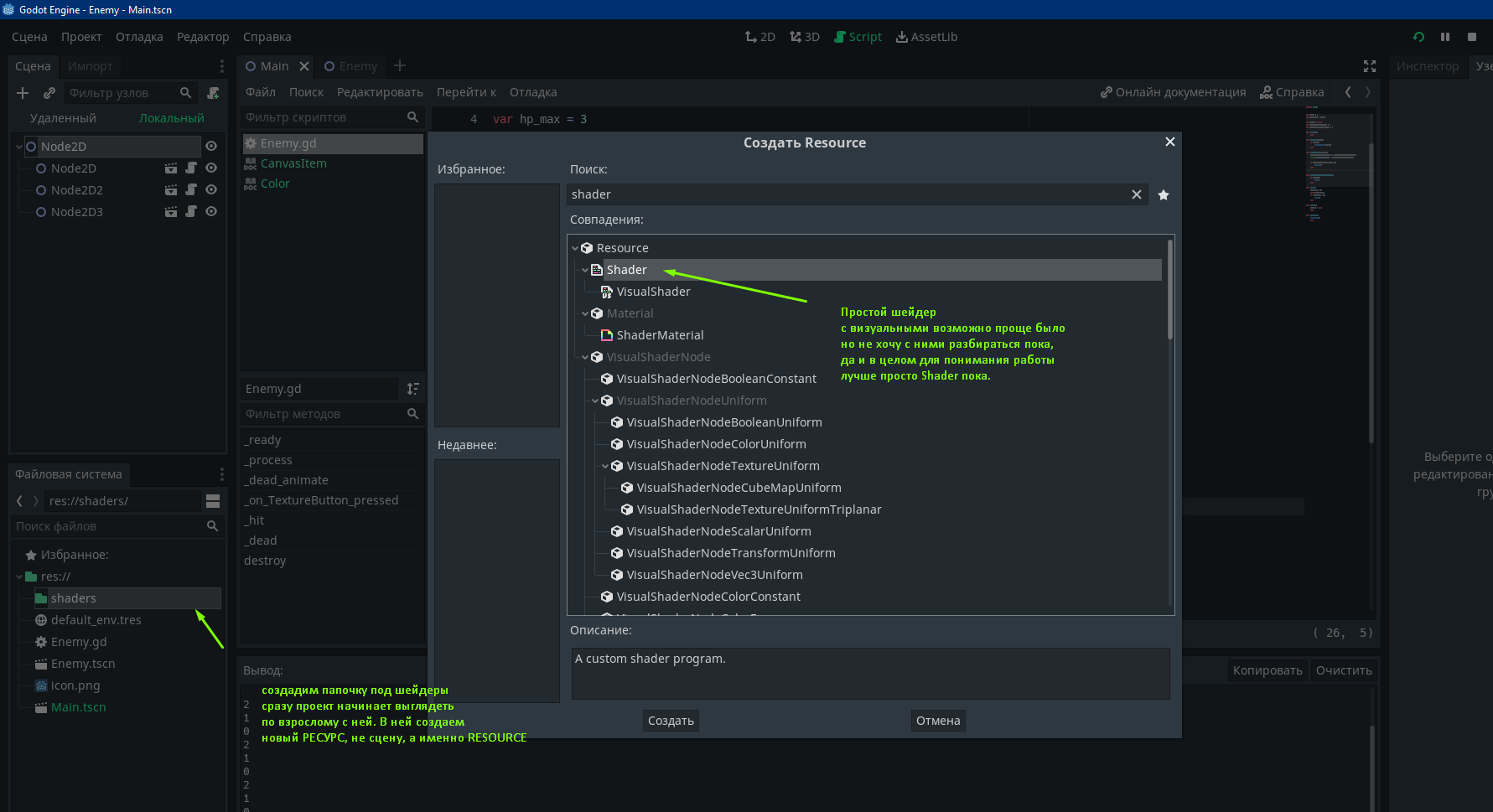The image size is (1493, 812).
Task: Hide the Node2D2 node
Action: pyautogui.click(x=211, y=190)
